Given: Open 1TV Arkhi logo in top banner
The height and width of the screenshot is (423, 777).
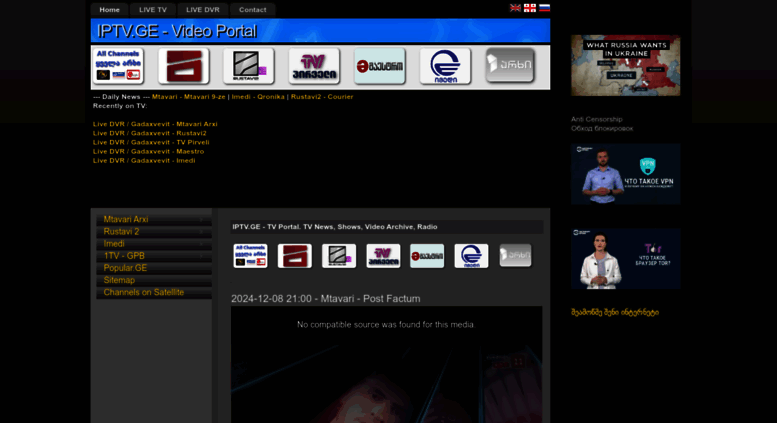Looking at the screenshot, I should click(510, 65).
